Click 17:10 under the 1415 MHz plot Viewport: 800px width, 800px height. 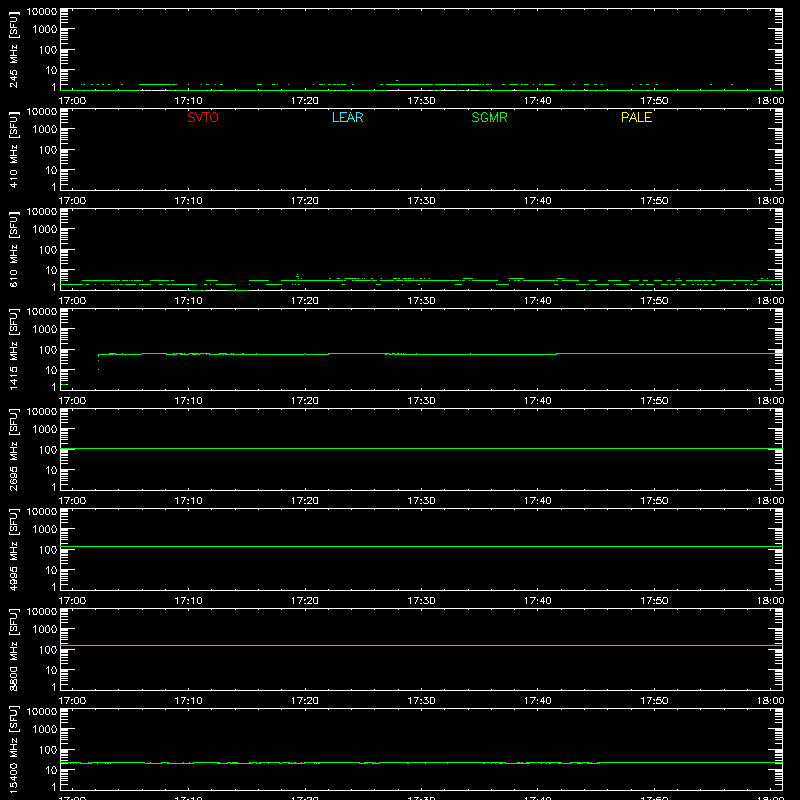[x=188, y=401]
